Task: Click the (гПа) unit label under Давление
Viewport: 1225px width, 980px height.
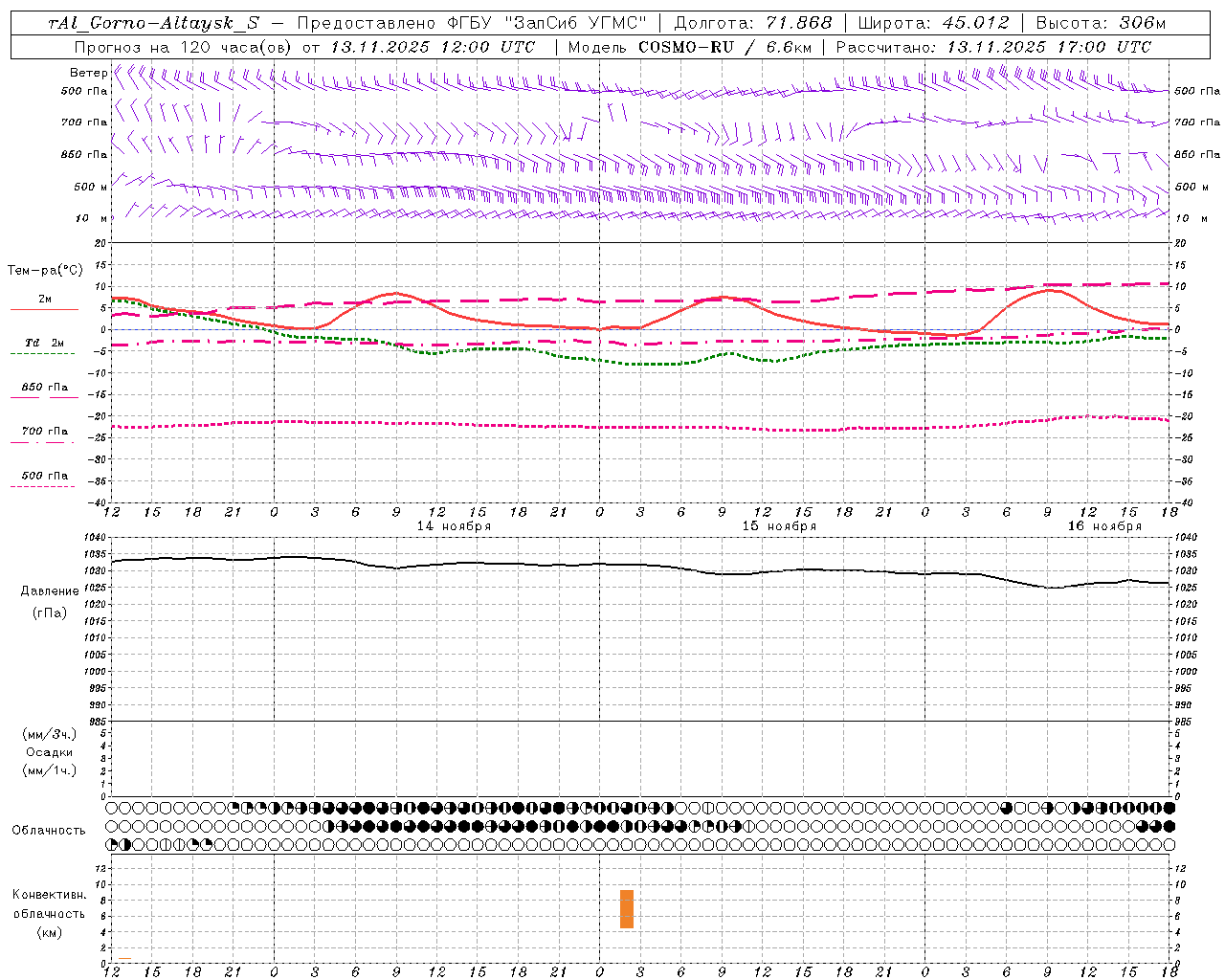Action: click(x=50, y=612)
